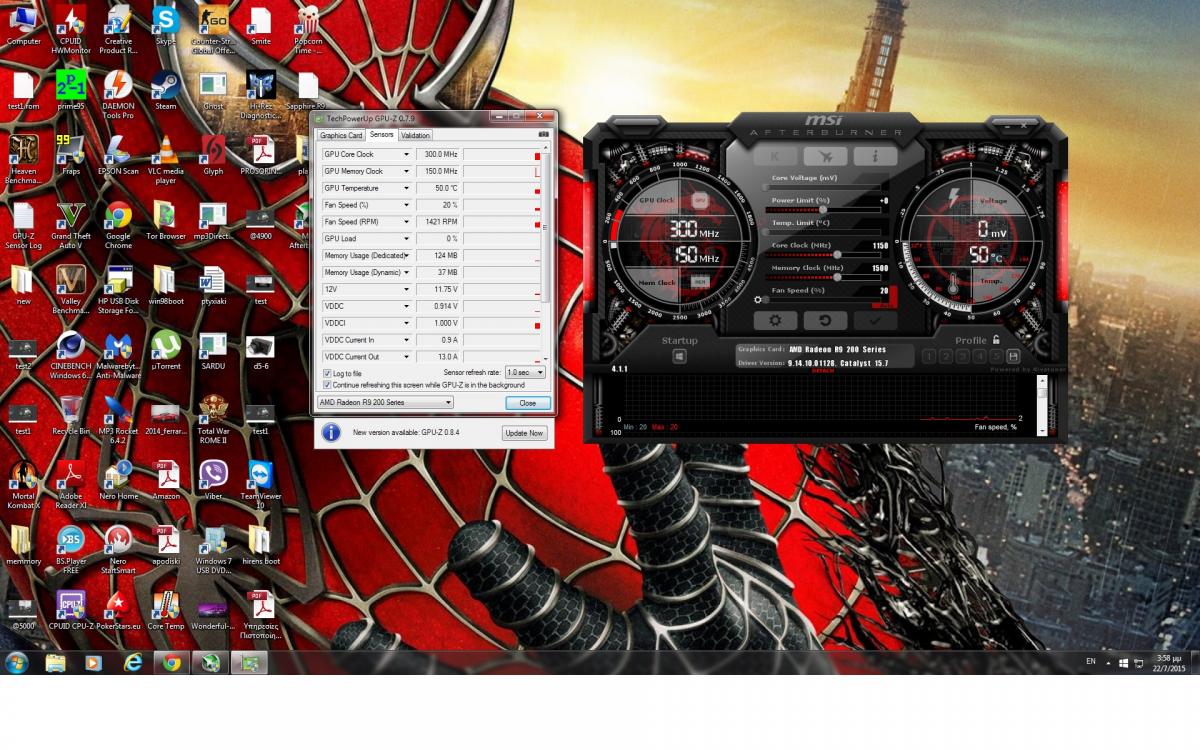Select Google Chrome desktop icon
This screenshot has height=750, width=1200.
[x=118, y=223]
